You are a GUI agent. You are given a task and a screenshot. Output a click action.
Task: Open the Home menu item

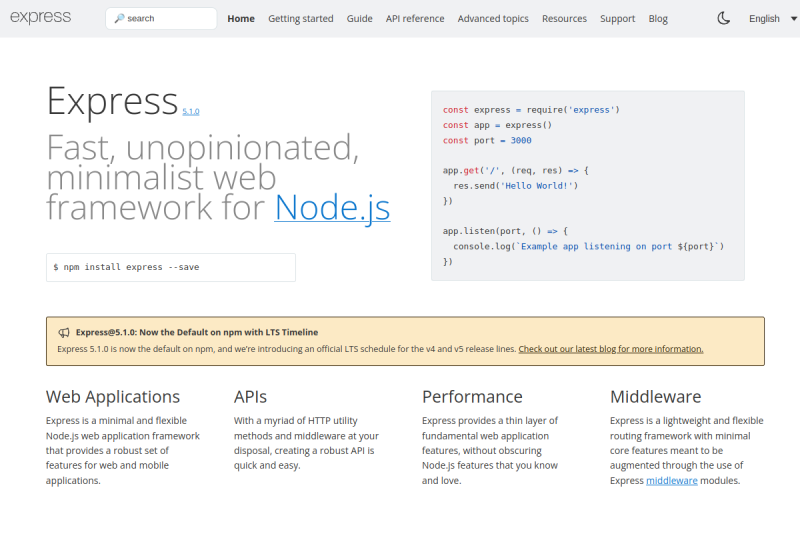tap(241, 19)
